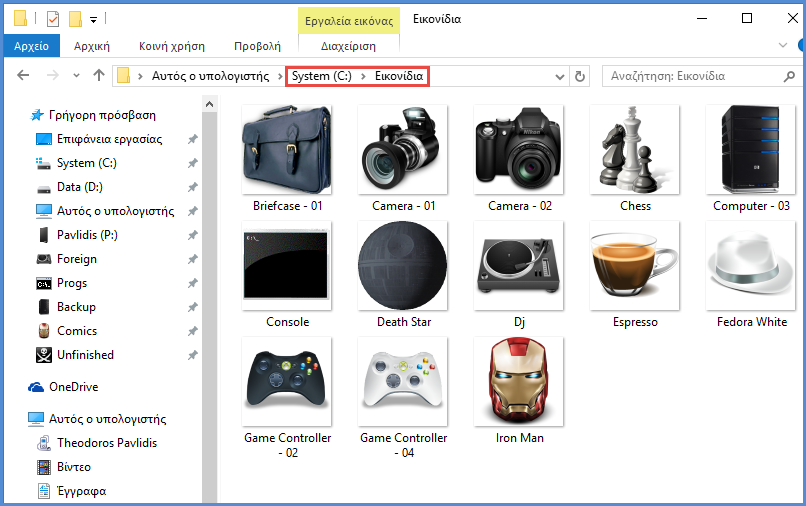Viewport: 806px width, 506px height.
Task: Click the Chess pieces image icon
Action: [x=635, y=150]
